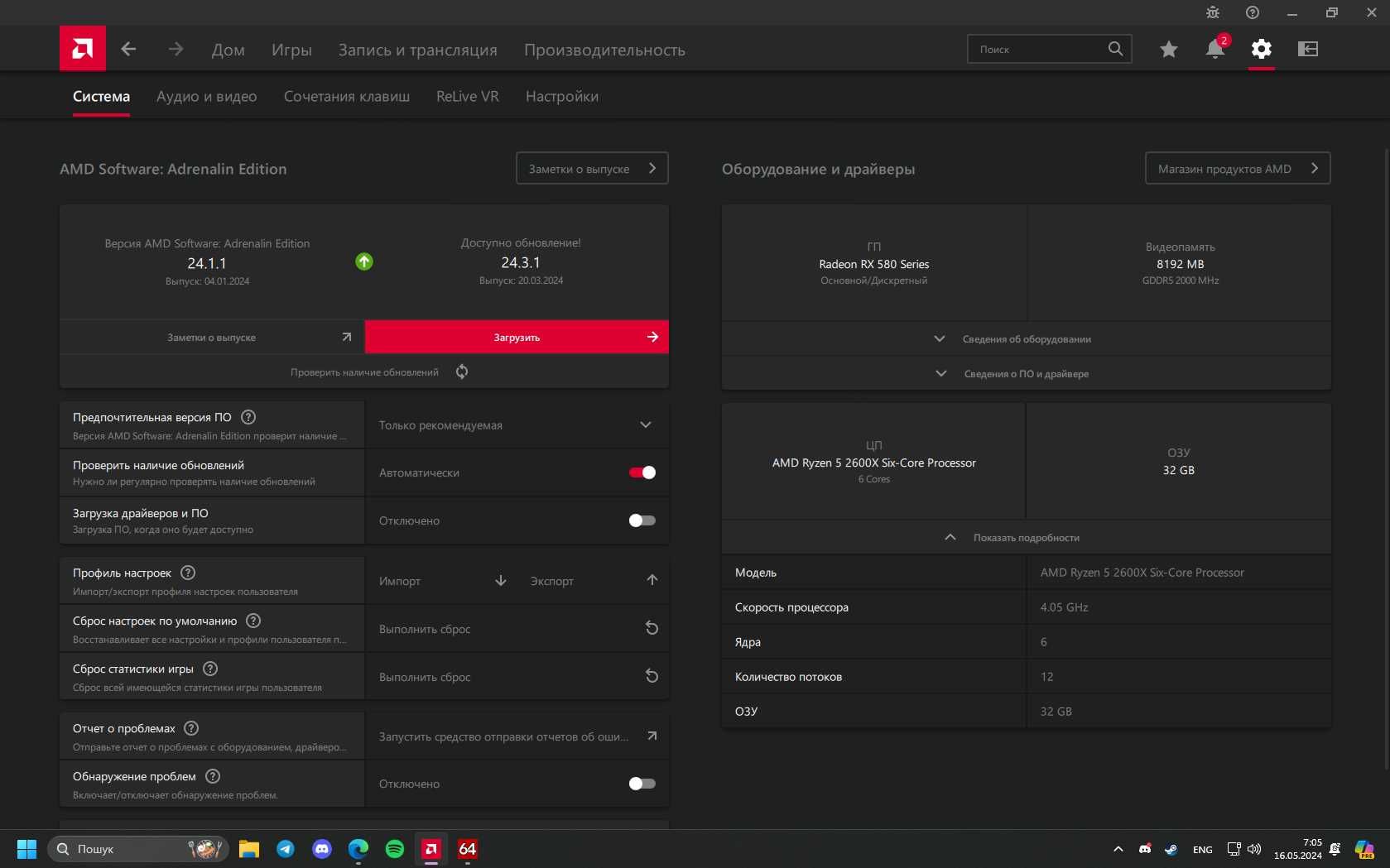The image size is (1390, 868).
Task: Click the Импорт profile button
Action: pos(441,581)
